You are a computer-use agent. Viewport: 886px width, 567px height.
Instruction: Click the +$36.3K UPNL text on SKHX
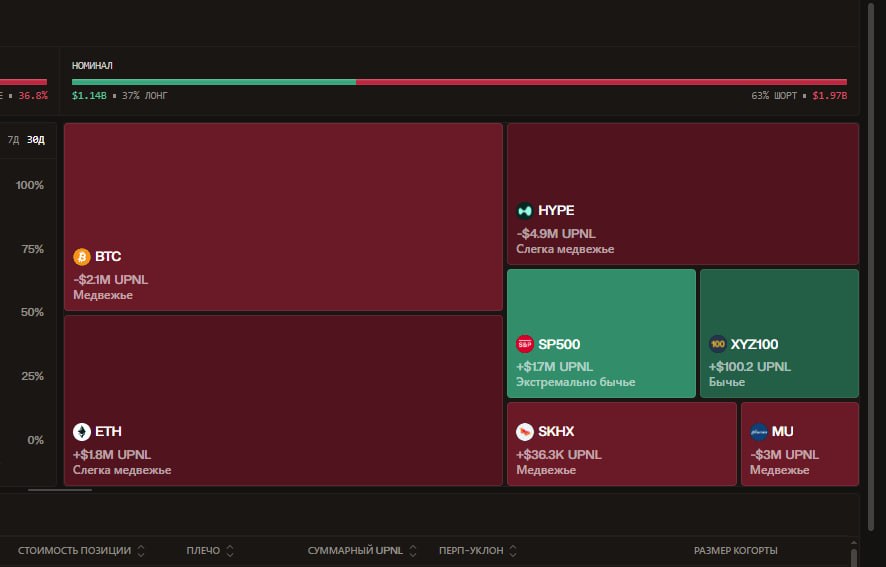(x=559, y=455)
